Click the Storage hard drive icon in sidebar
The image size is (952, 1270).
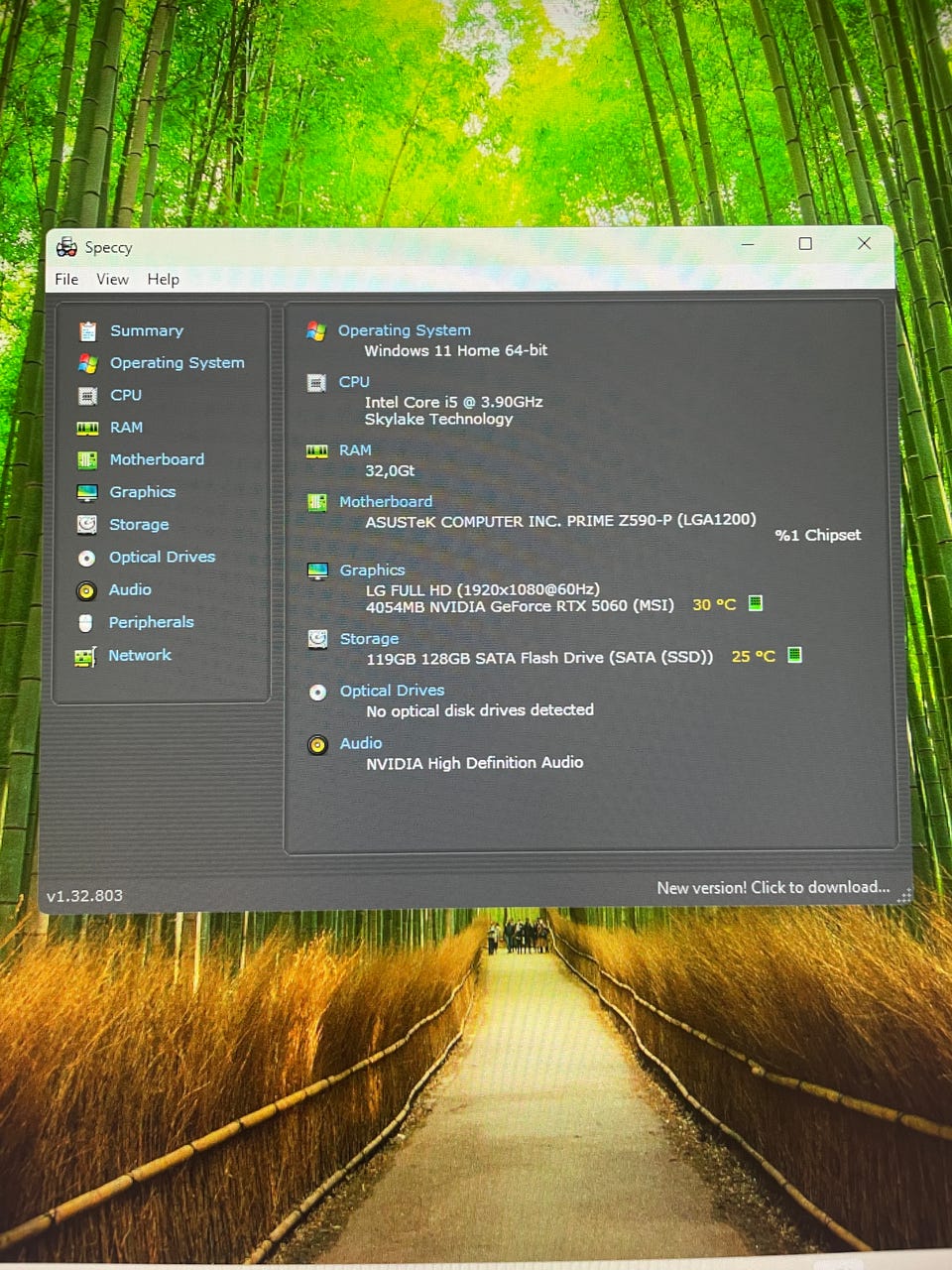click(87, 525)
